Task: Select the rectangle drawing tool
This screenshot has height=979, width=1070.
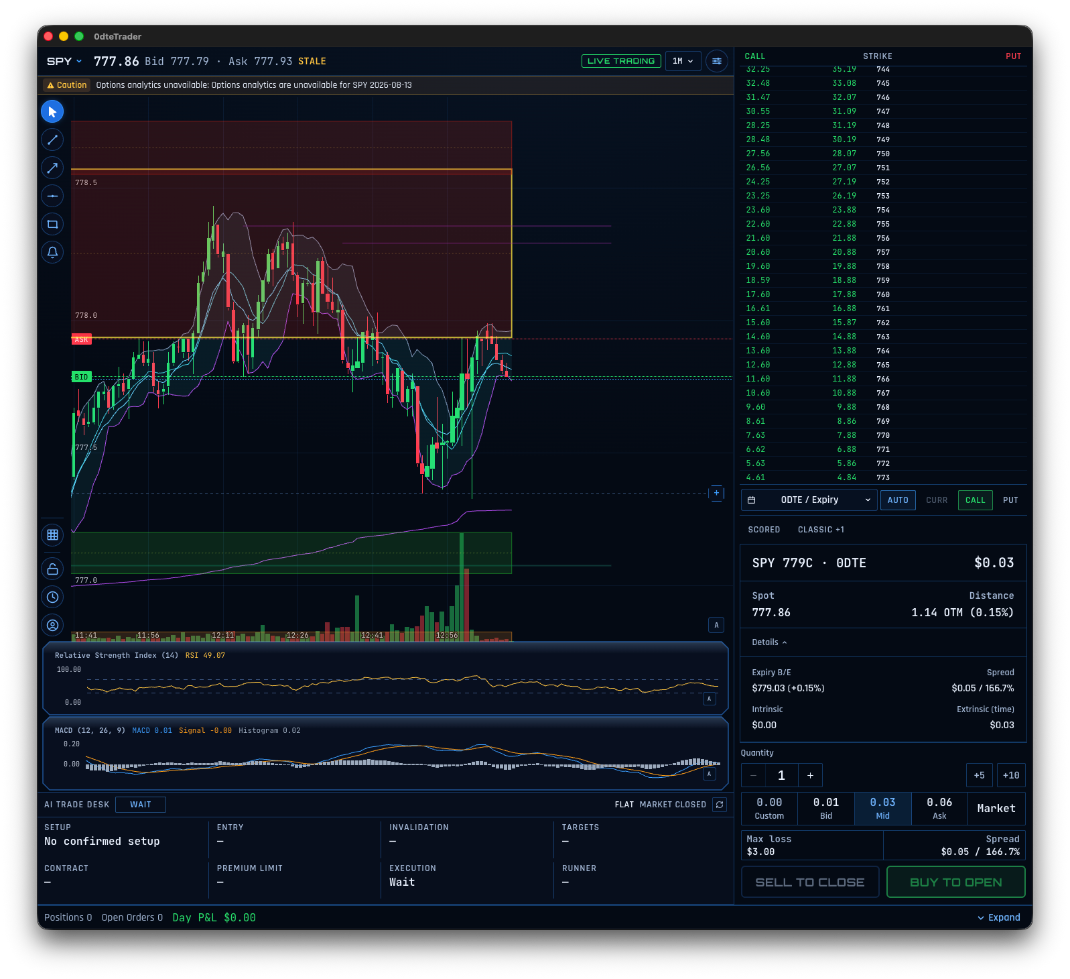Action: tap(53, 224)
